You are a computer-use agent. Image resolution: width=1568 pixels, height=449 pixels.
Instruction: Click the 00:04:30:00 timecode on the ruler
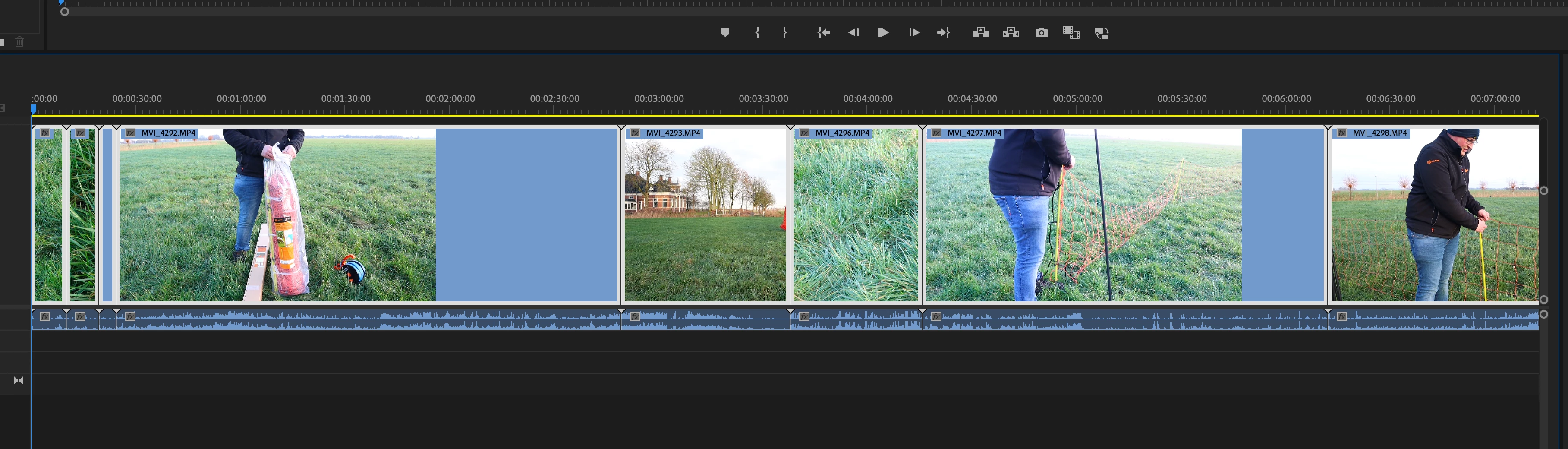point(972,99)
